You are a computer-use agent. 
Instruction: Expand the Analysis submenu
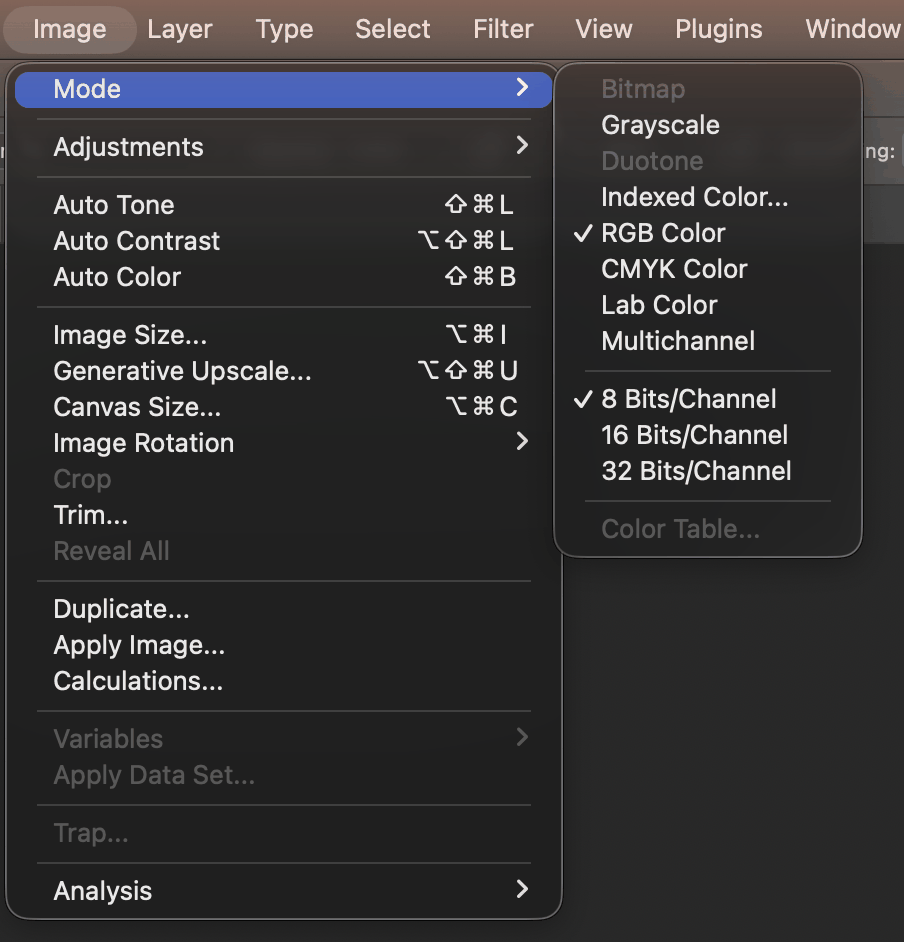[x=284, y=890]
